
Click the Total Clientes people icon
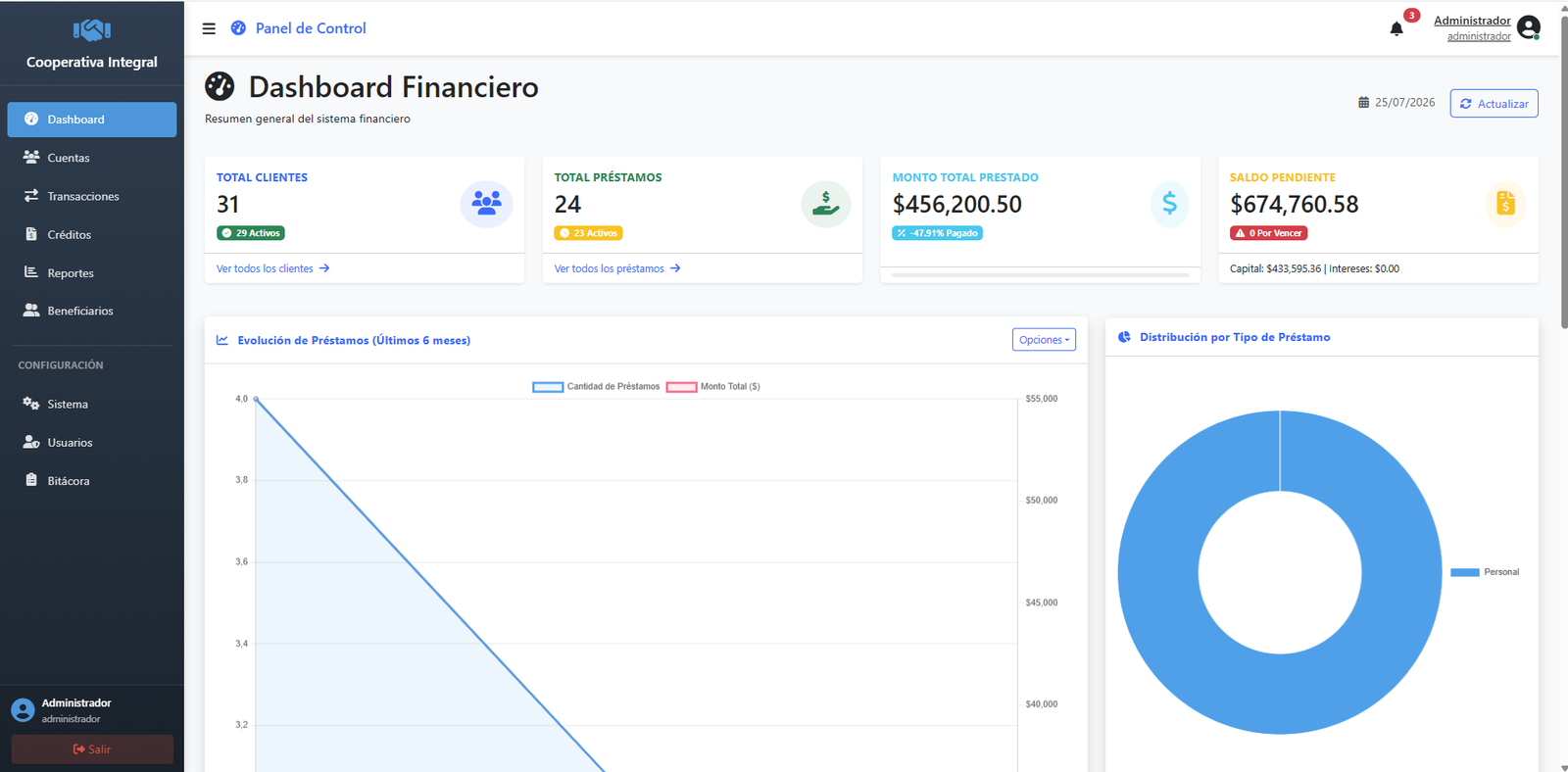click(x=486, y=204)
